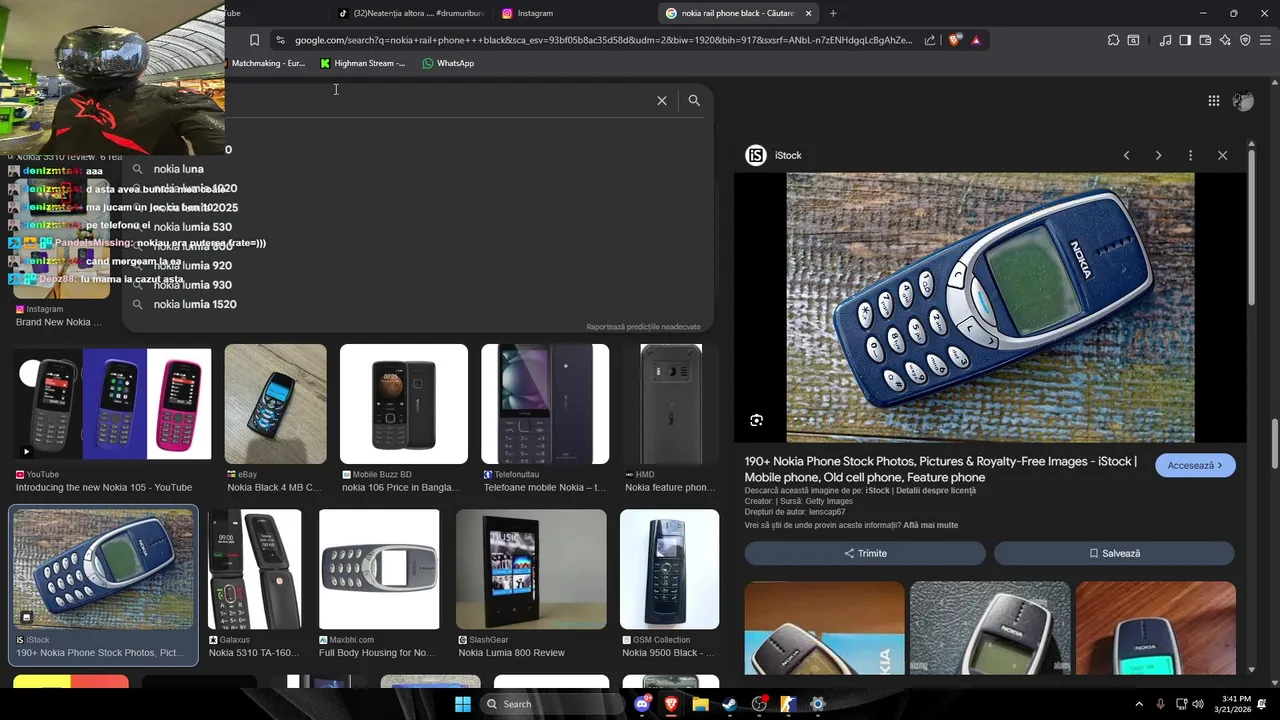
Task: Close the nokia rail phone black tab
Action: point(808,13)
